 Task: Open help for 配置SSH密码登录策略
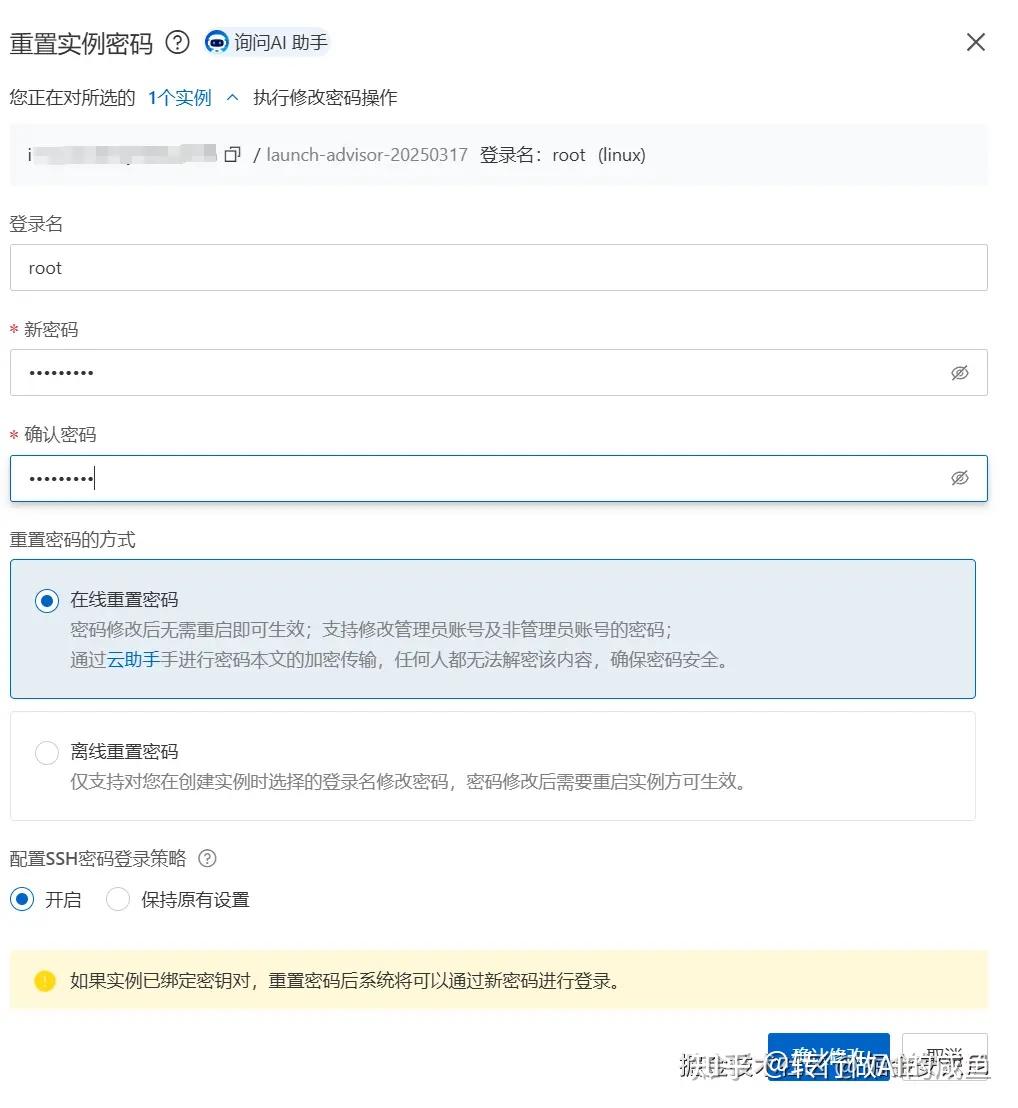[207, 859]
